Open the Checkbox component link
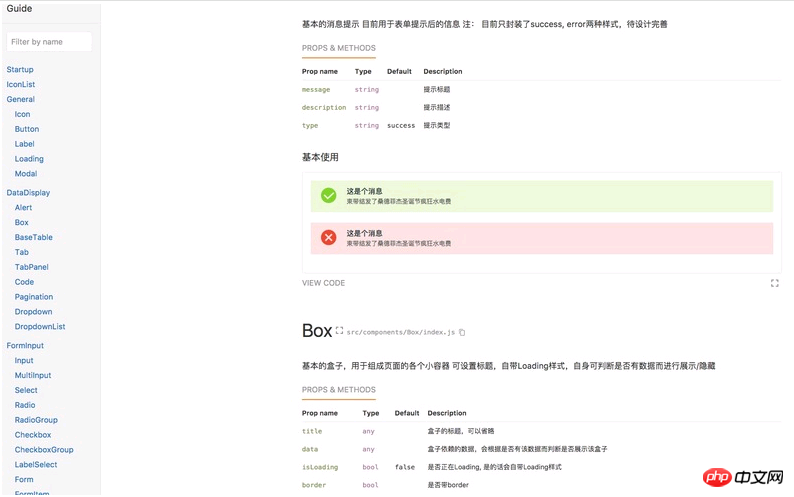794x497 pixels. coord(33,435)
